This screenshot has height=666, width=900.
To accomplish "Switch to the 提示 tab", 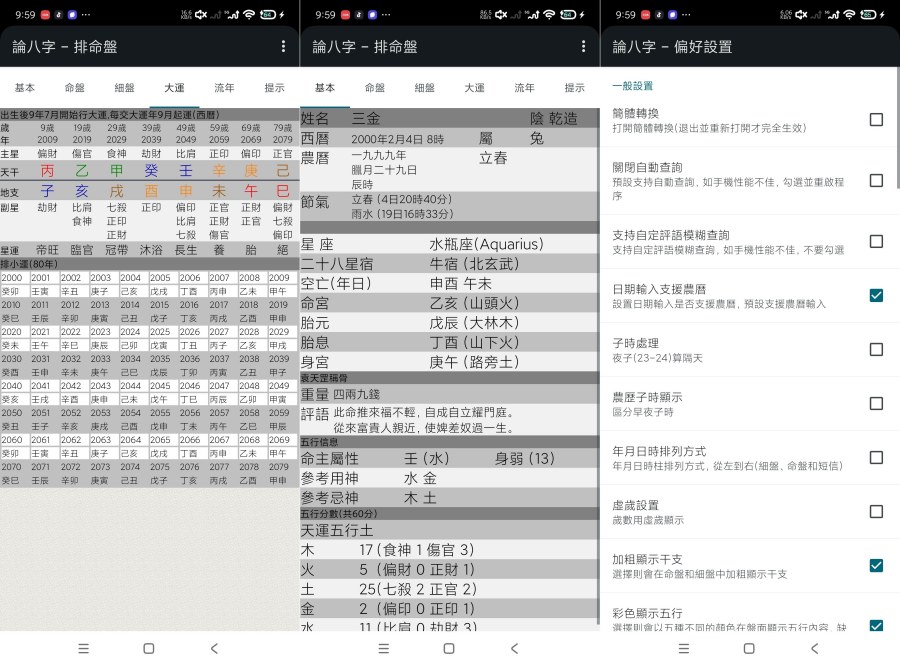I will (x=274, y=88).
